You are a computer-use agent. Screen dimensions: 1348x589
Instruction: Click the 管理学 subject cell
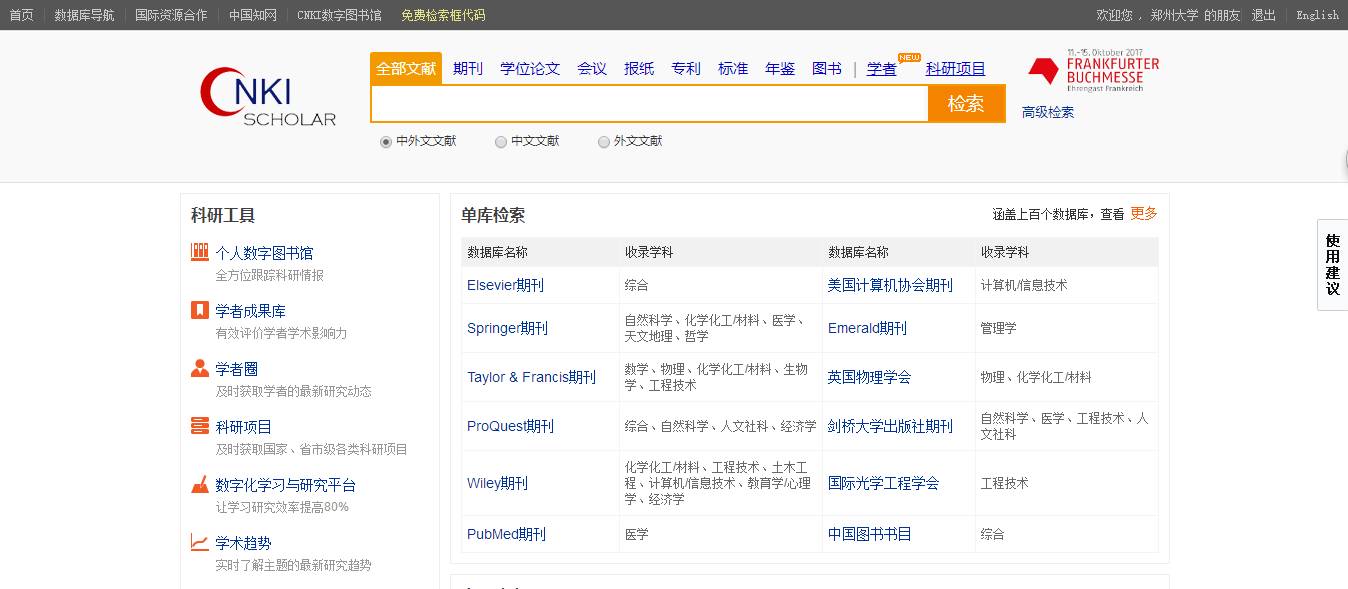pyautogui.click(x=998, y=328)
